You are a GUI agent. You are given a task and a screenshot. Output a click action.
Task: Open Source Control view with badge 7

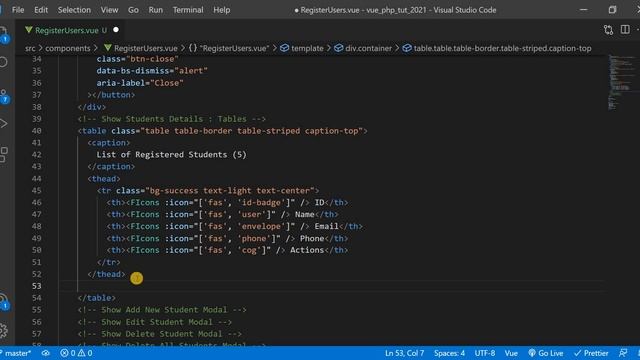click(x=4, y=96)
